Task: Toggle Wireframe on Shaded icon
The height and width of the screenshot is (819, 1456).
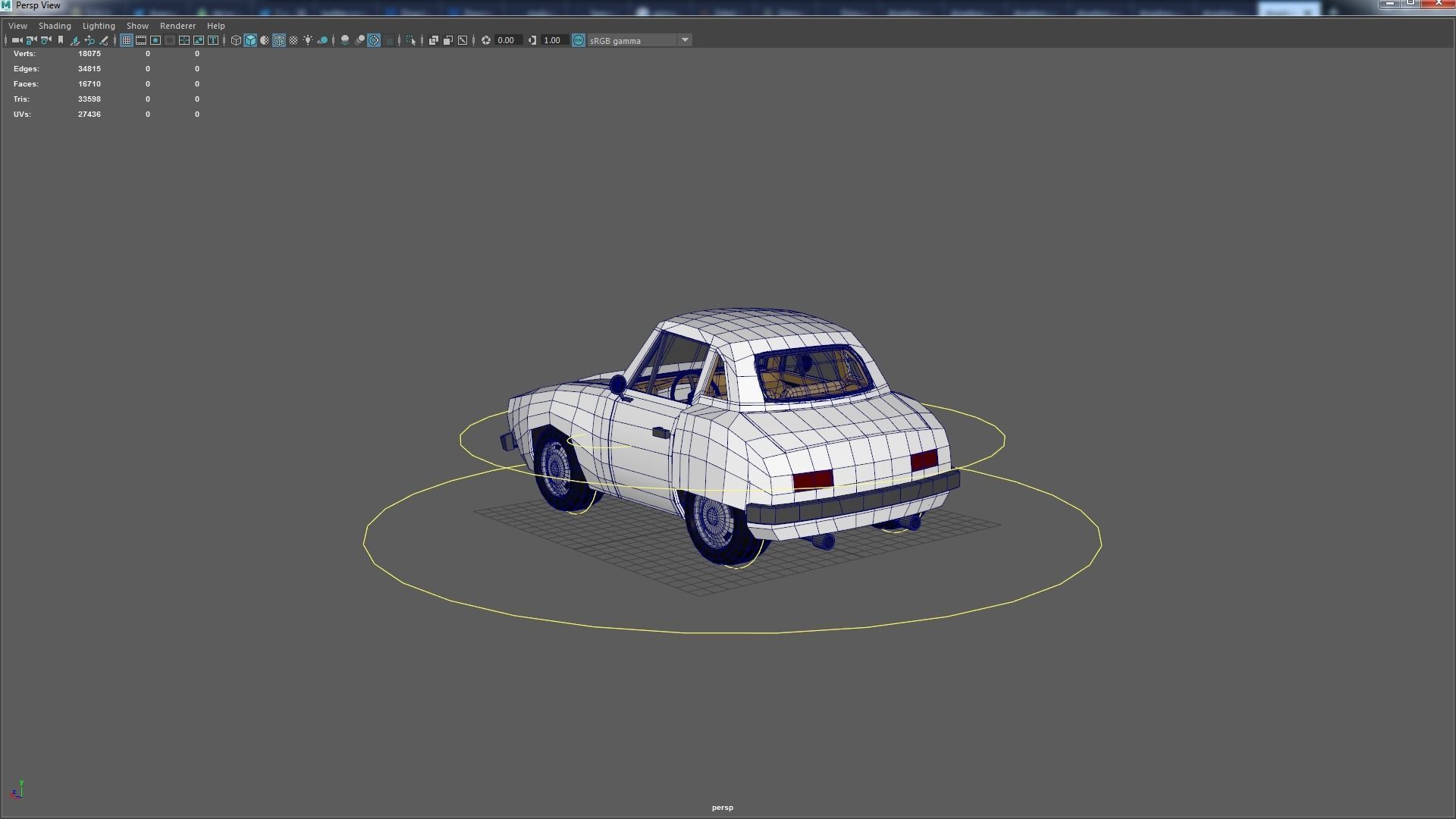Action: [x=279, y=40]
